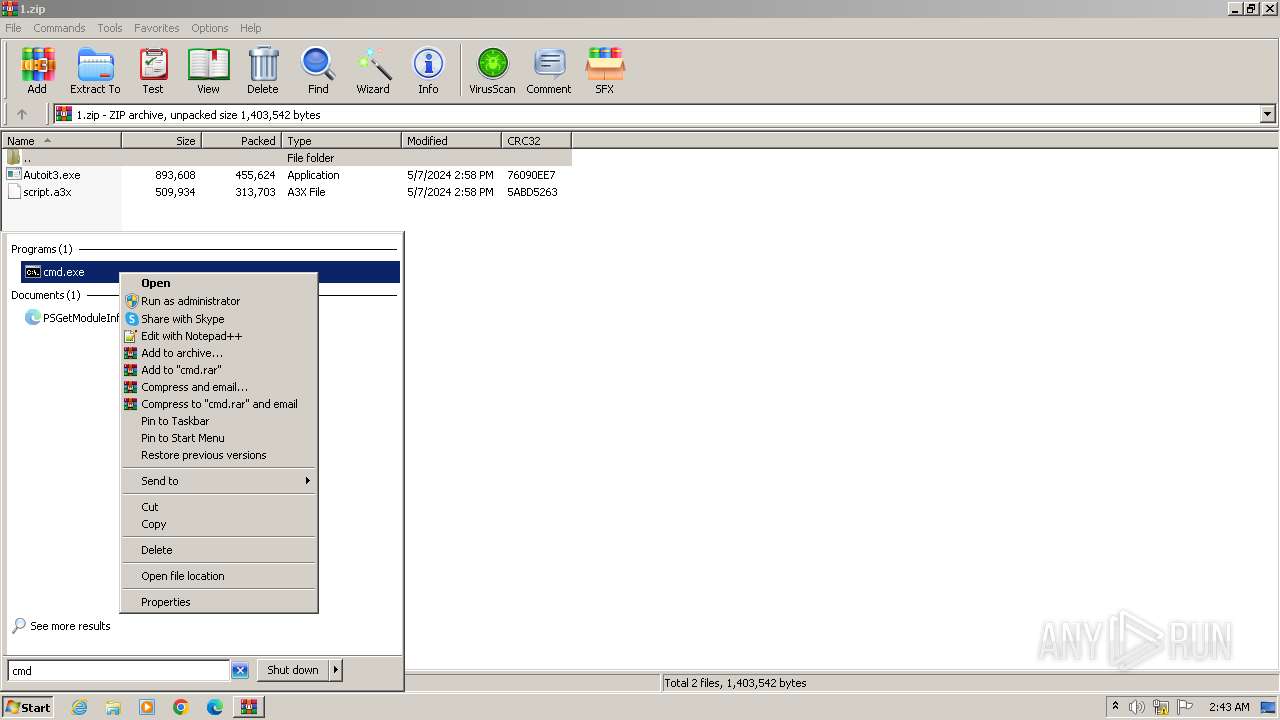
Task: Open Internet Explorer from the taskbar
Action: coord(79,707)
